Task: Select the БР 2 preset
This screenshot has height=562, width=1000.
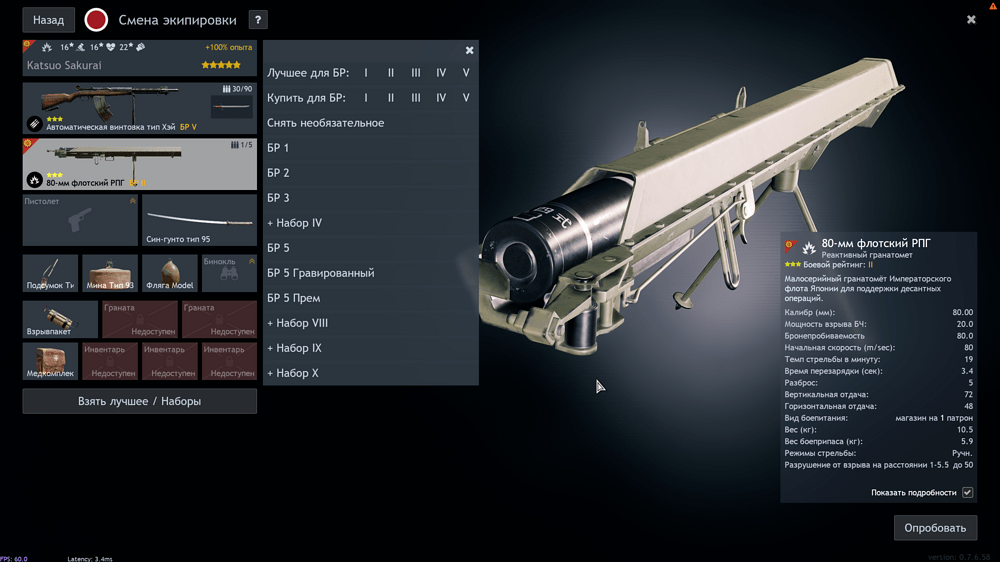Action: (x=371, y=172)
